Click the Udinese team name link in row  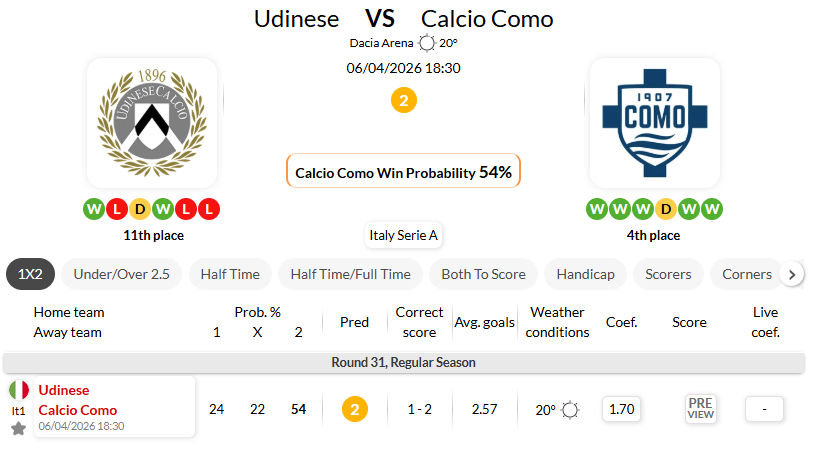coord(64,390)
